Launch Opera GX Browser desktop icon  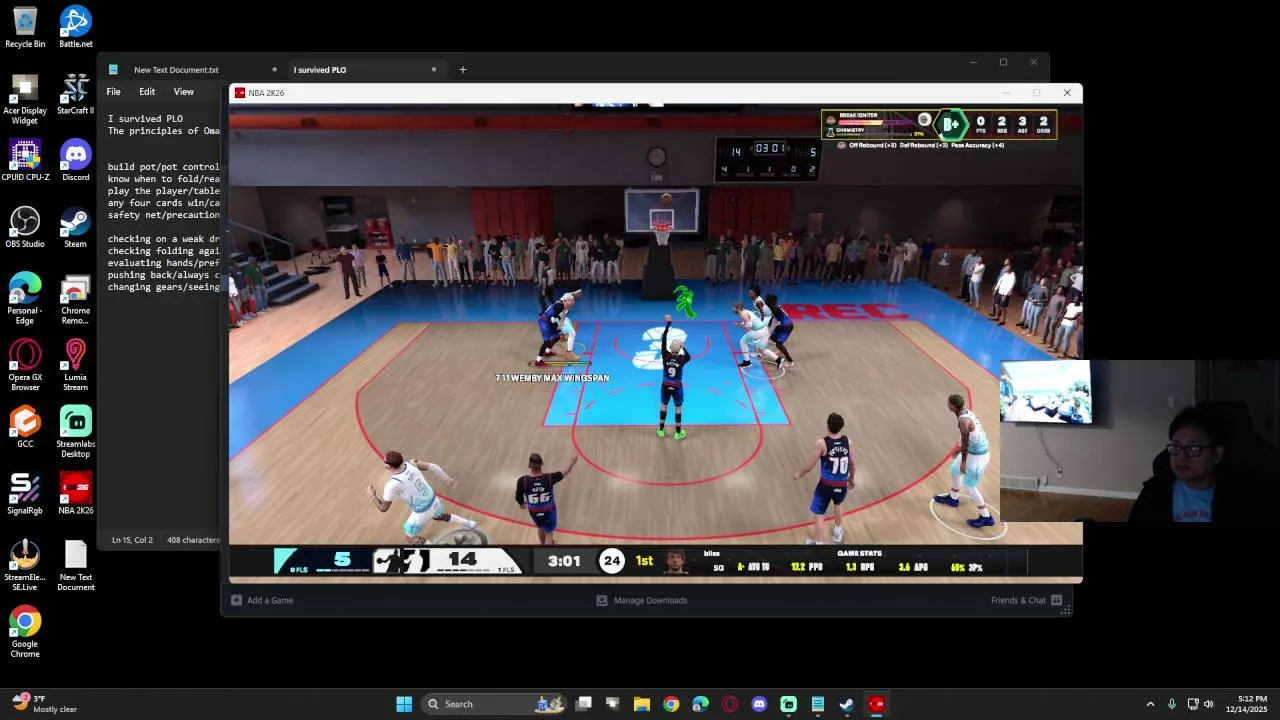[25, 366]
